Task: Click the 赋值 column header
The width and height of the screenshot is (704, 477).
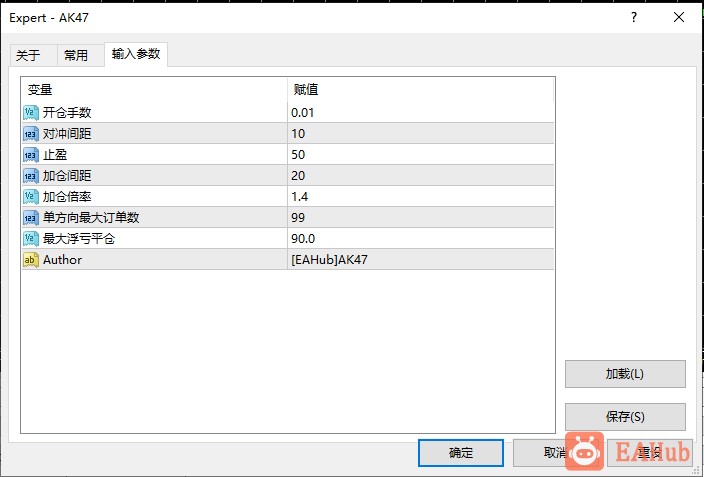Action: (420, 90)
